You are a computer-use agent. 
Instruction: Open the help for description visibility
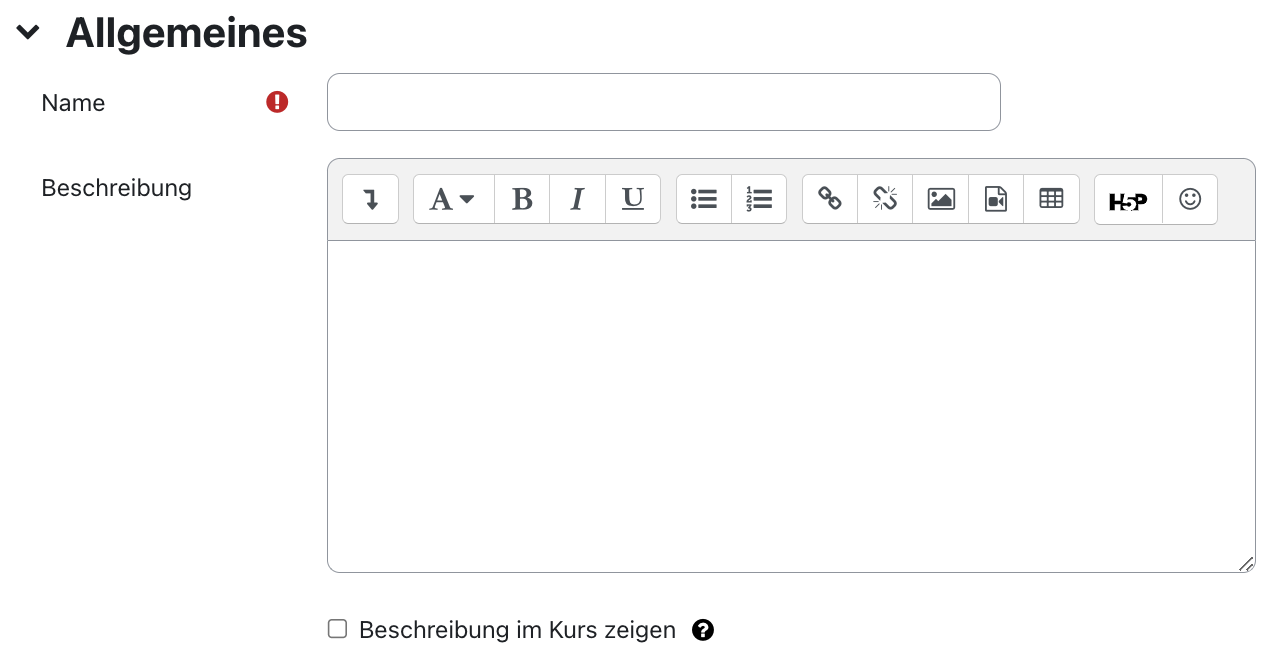point(703,629)
